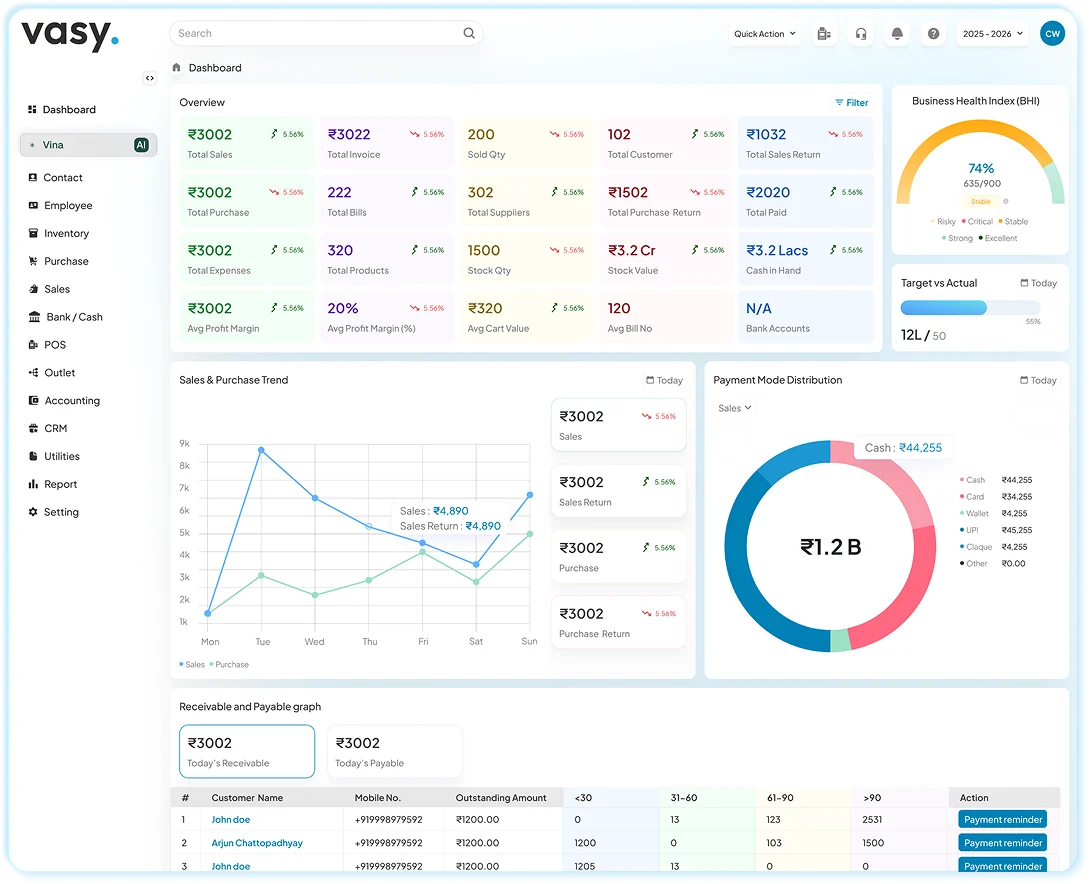Open notifications bell icon
1090x884 pixels.
click(897, 33)
